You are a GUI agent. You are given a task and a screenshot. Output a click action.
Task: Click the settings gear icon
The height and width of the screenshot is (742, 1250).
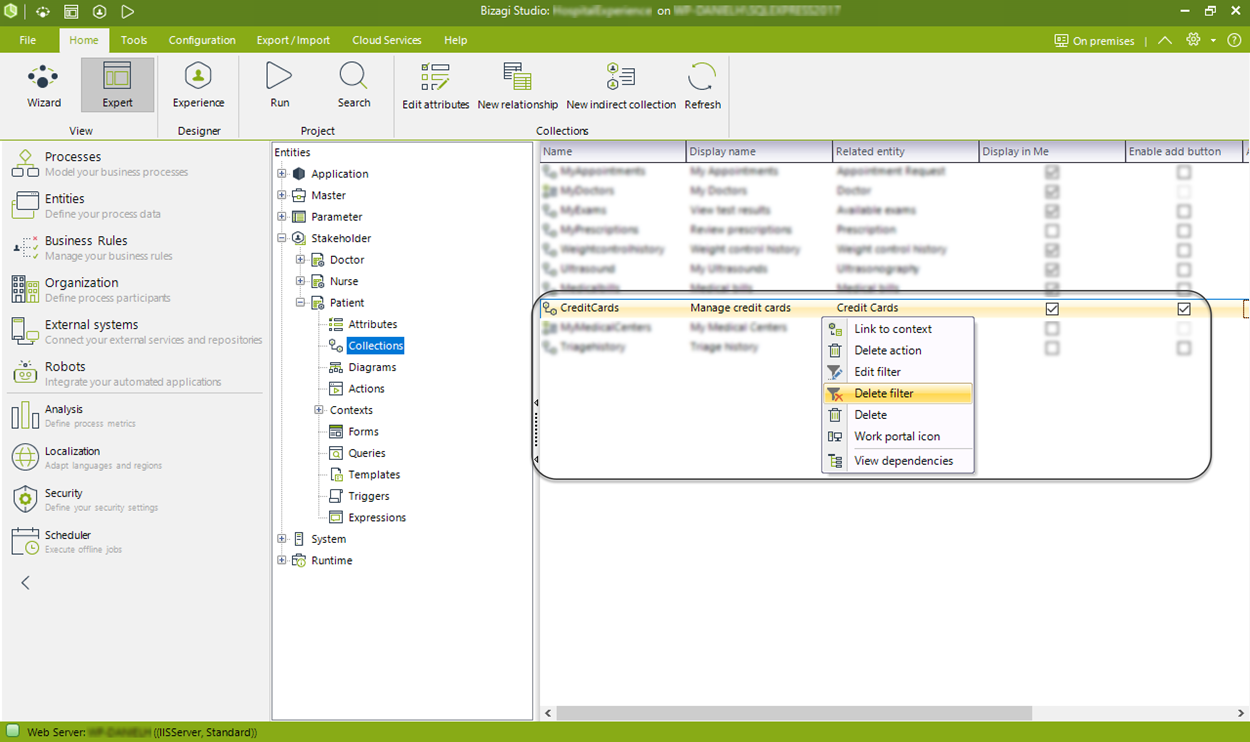tap(1193, 40)
